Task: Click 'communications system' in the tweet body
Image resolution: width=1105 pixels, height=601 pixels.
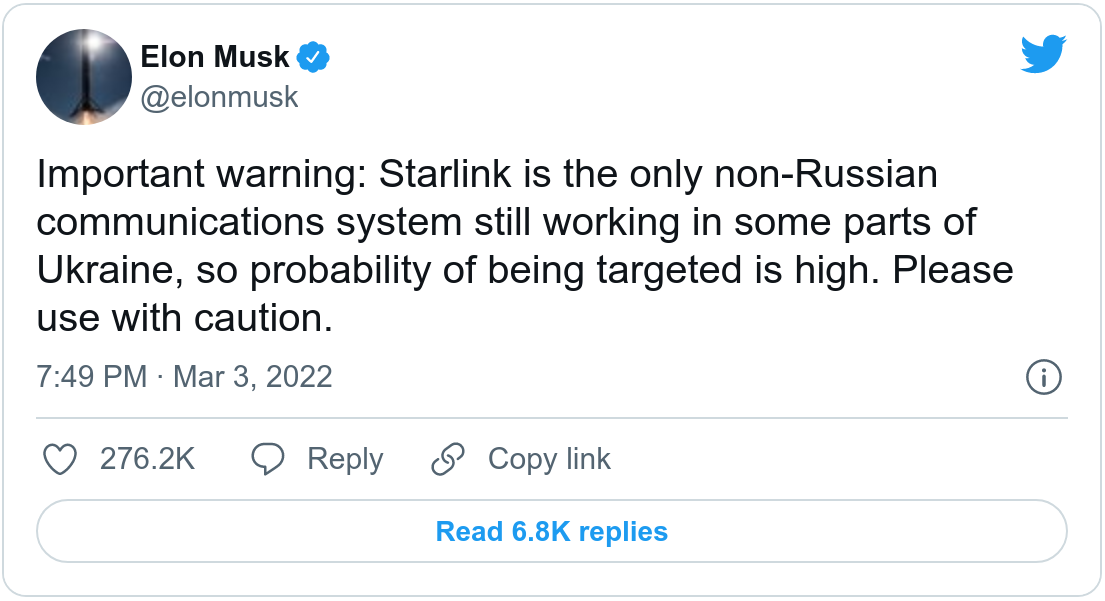Action: pos(249,223)
